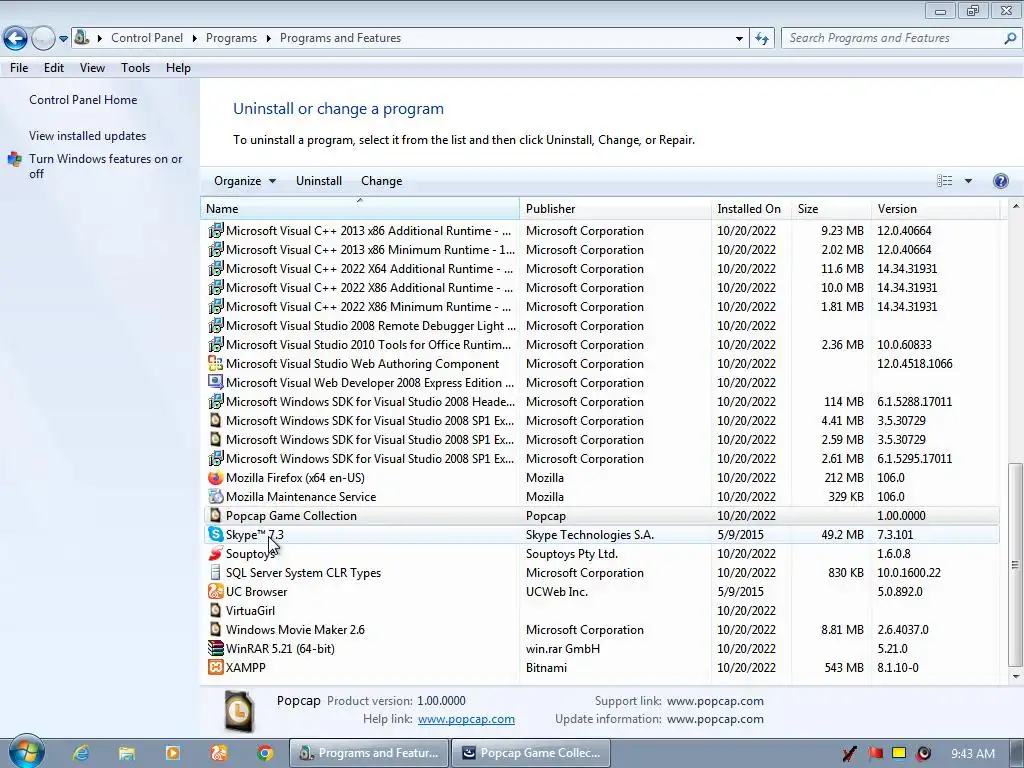1024x768 pixels.
Task: Click the blue help question mark icon
Action: coord(1000,181)
